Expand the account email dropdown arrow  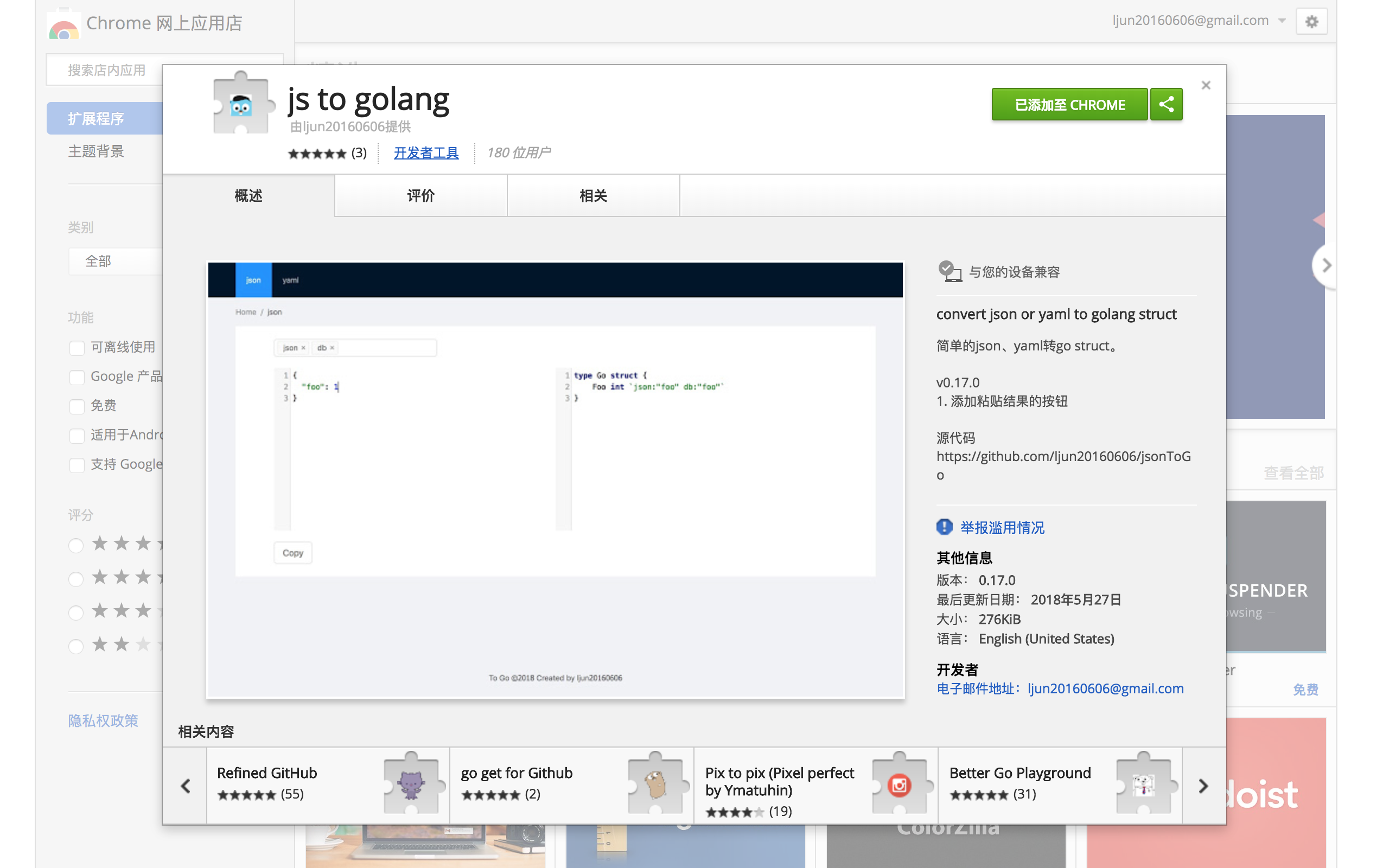[x=1282, y=21]
